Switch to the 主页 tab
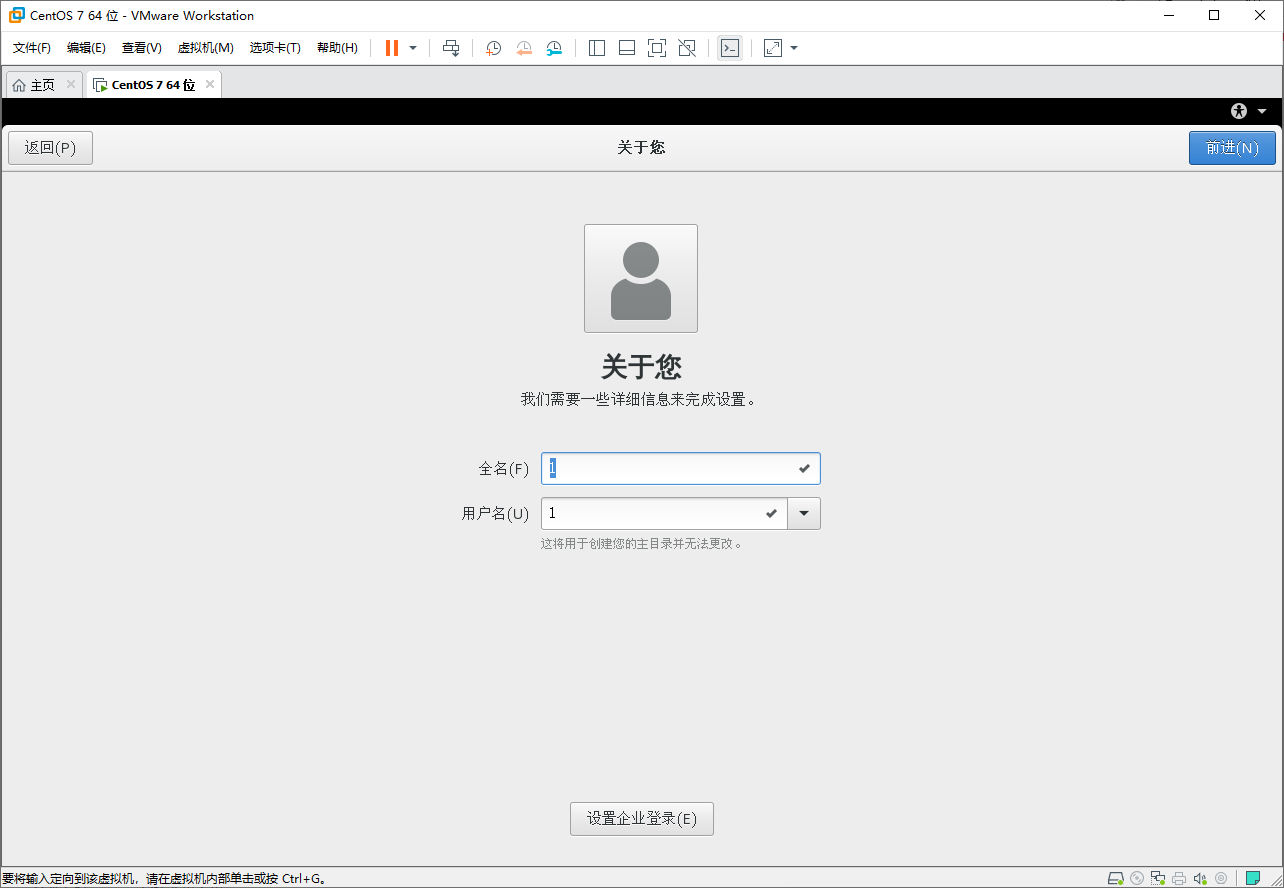This screenshot has height=888, width=1284. coord(42,85)
